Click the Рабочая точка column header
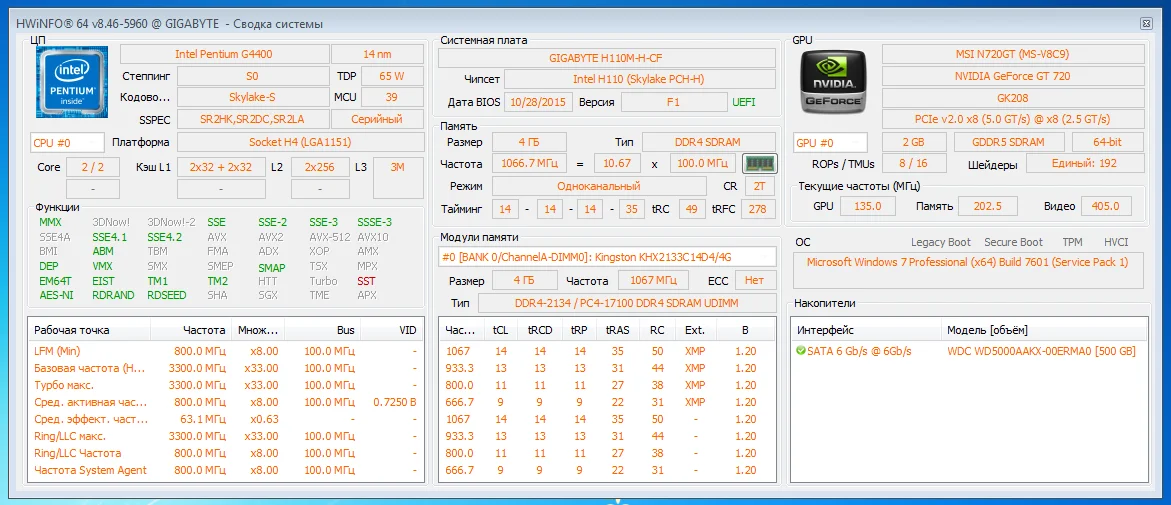The height and width of the screenshot is (505, 1171). 90,330
